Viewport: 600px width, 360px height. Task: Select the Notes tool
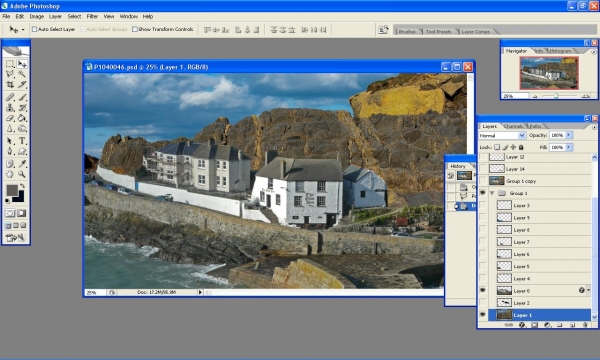[x=10, y=164]
